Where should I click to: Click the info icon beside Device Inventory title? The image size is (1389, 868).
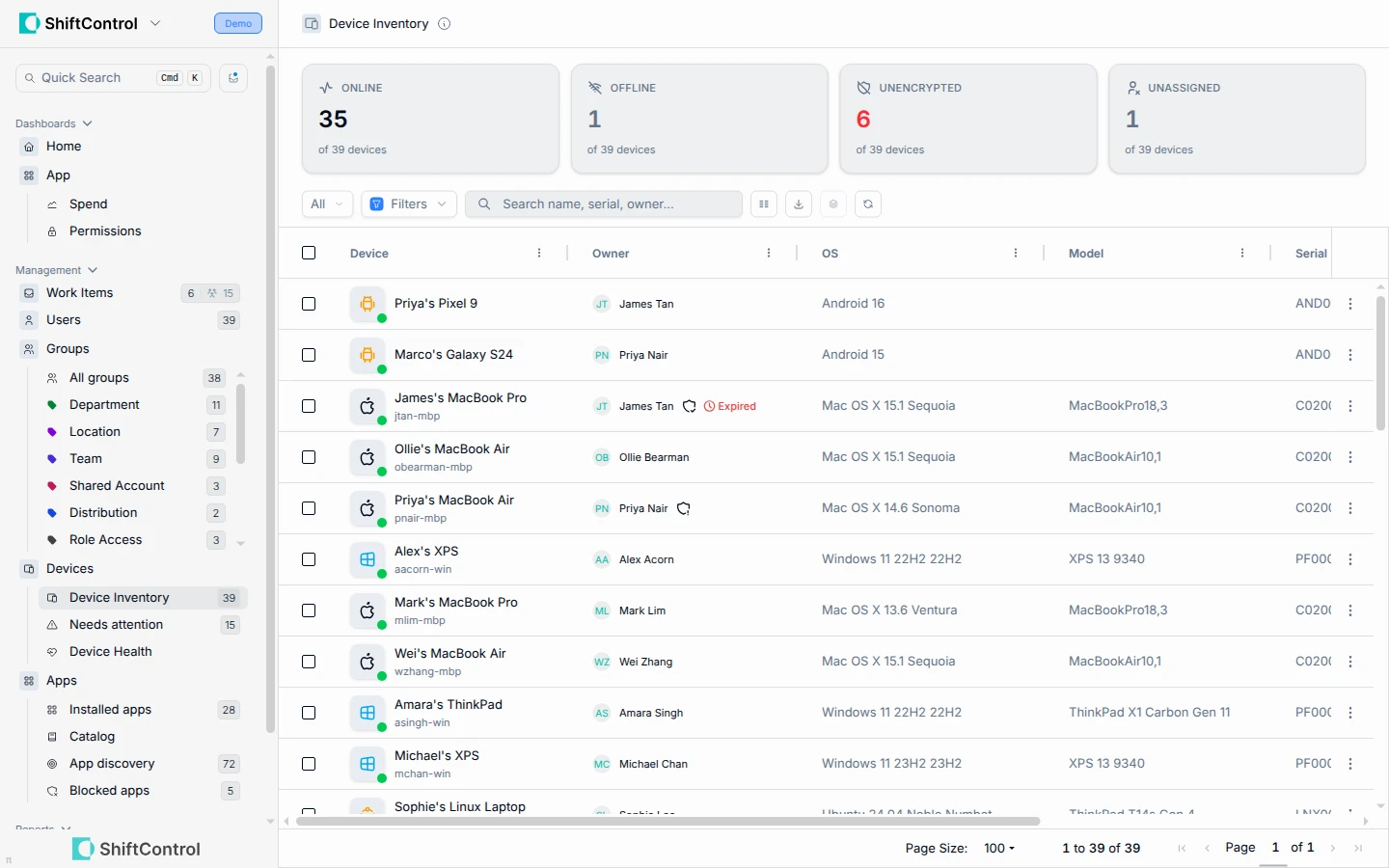[445, 24]
